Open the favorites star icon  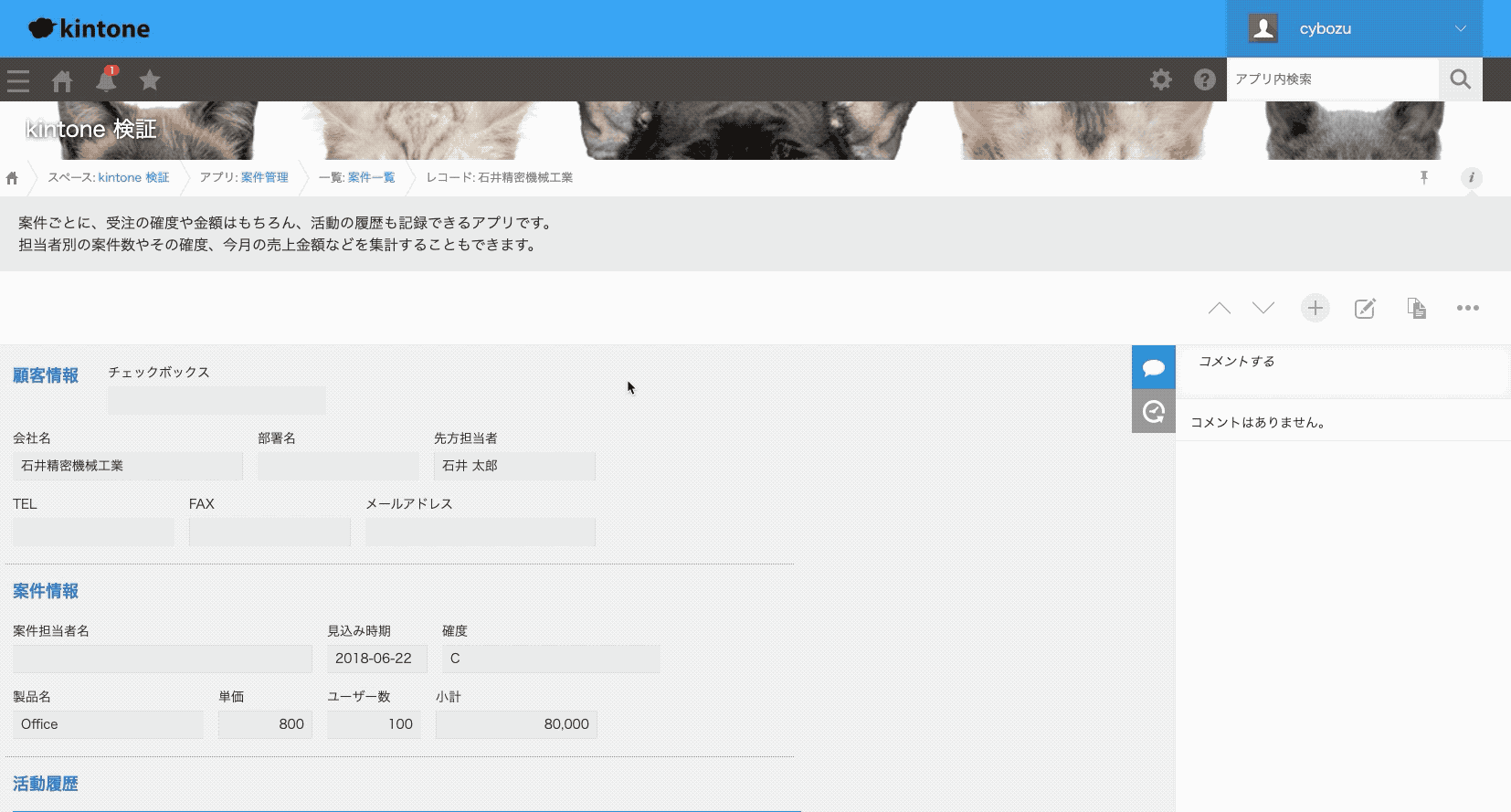point(150,80)
